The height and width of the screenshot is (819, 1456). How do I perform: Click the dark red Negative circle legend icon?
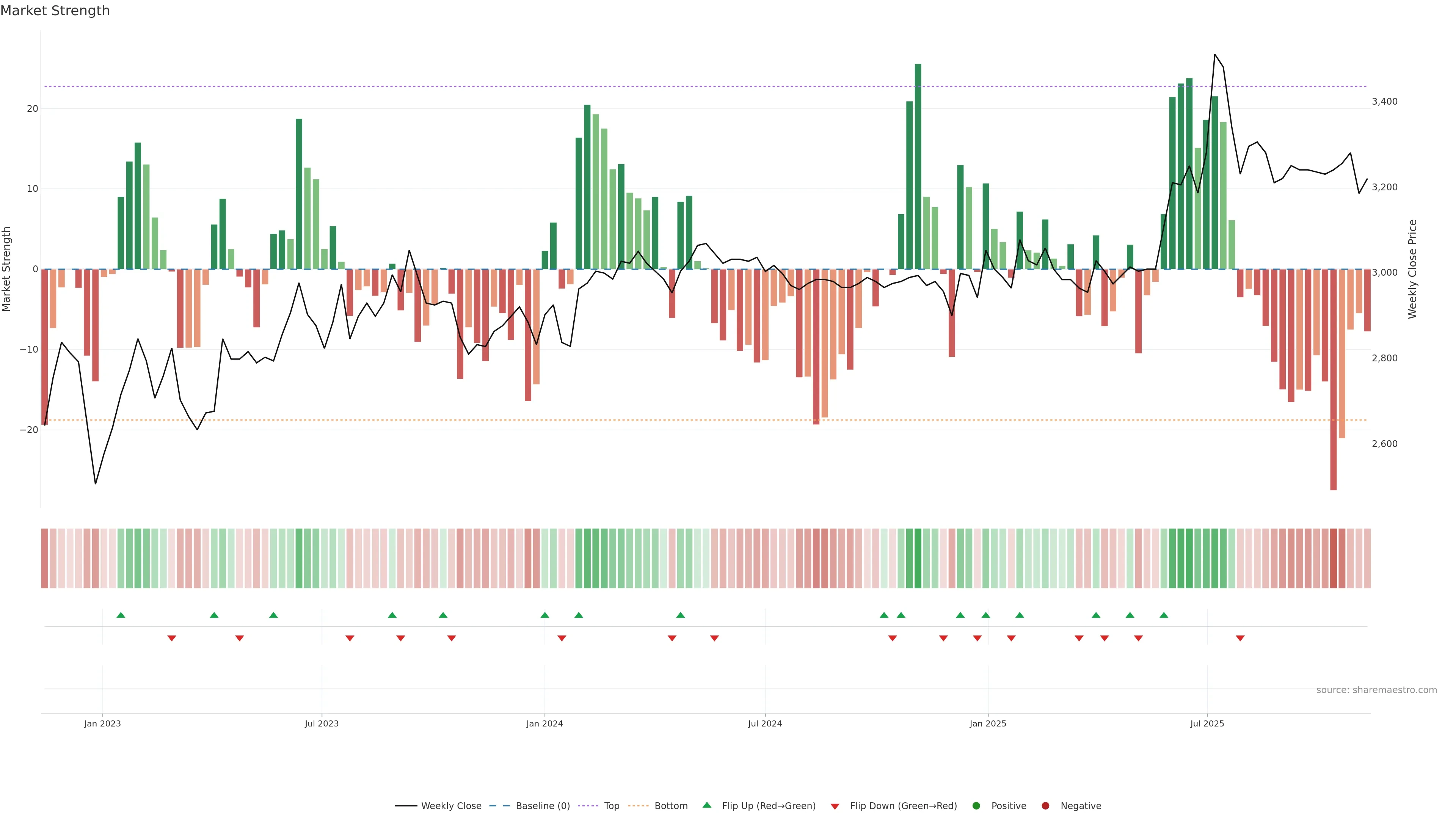click(x=1045, y=805)
